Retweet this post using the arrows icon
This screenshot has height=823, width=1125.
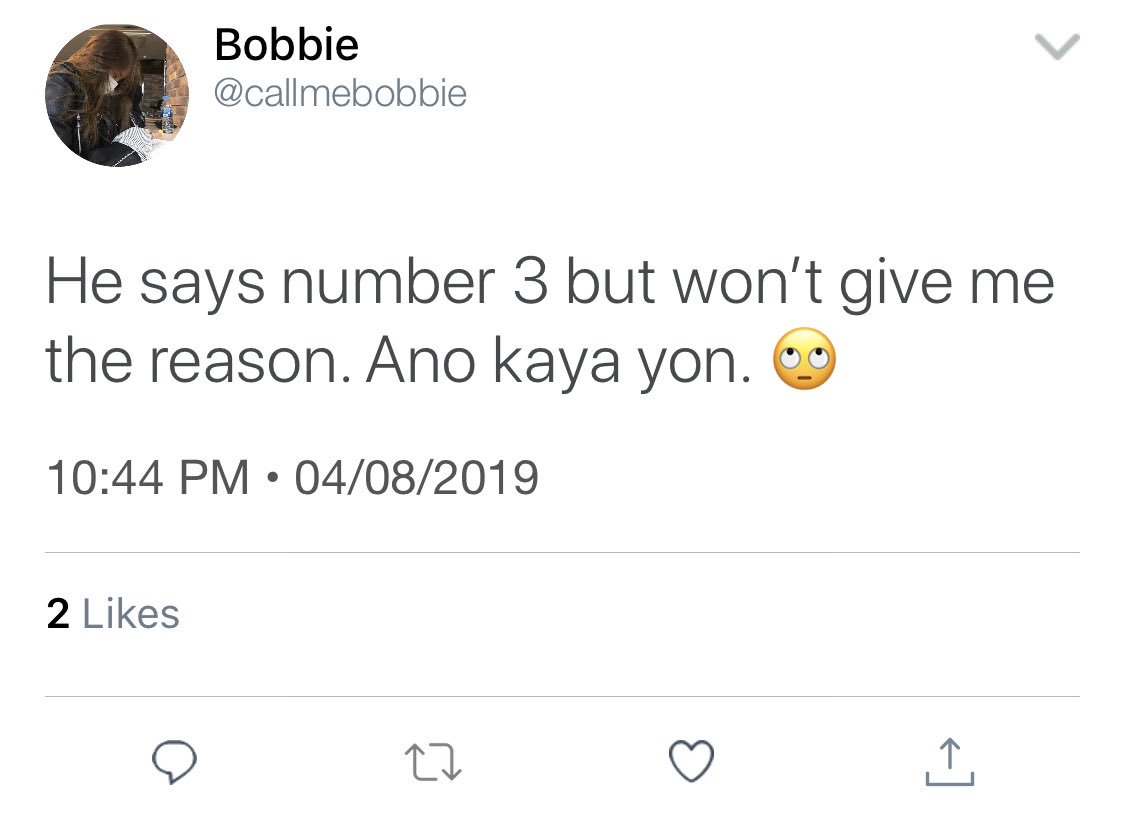[433, 762]
